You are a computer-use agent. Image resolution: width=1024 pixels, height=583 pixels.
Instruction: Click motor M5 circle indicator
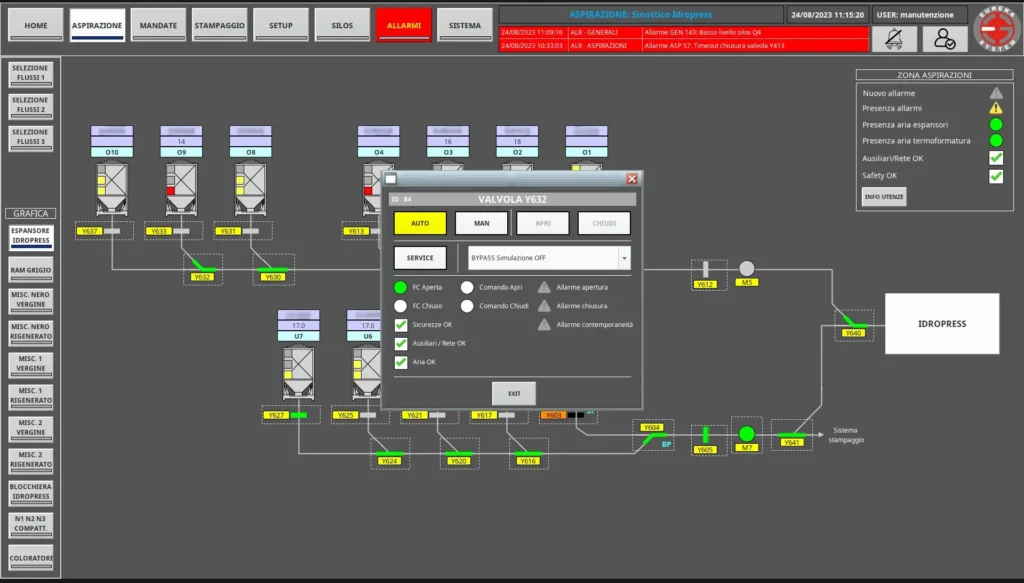tap(746, 268)
